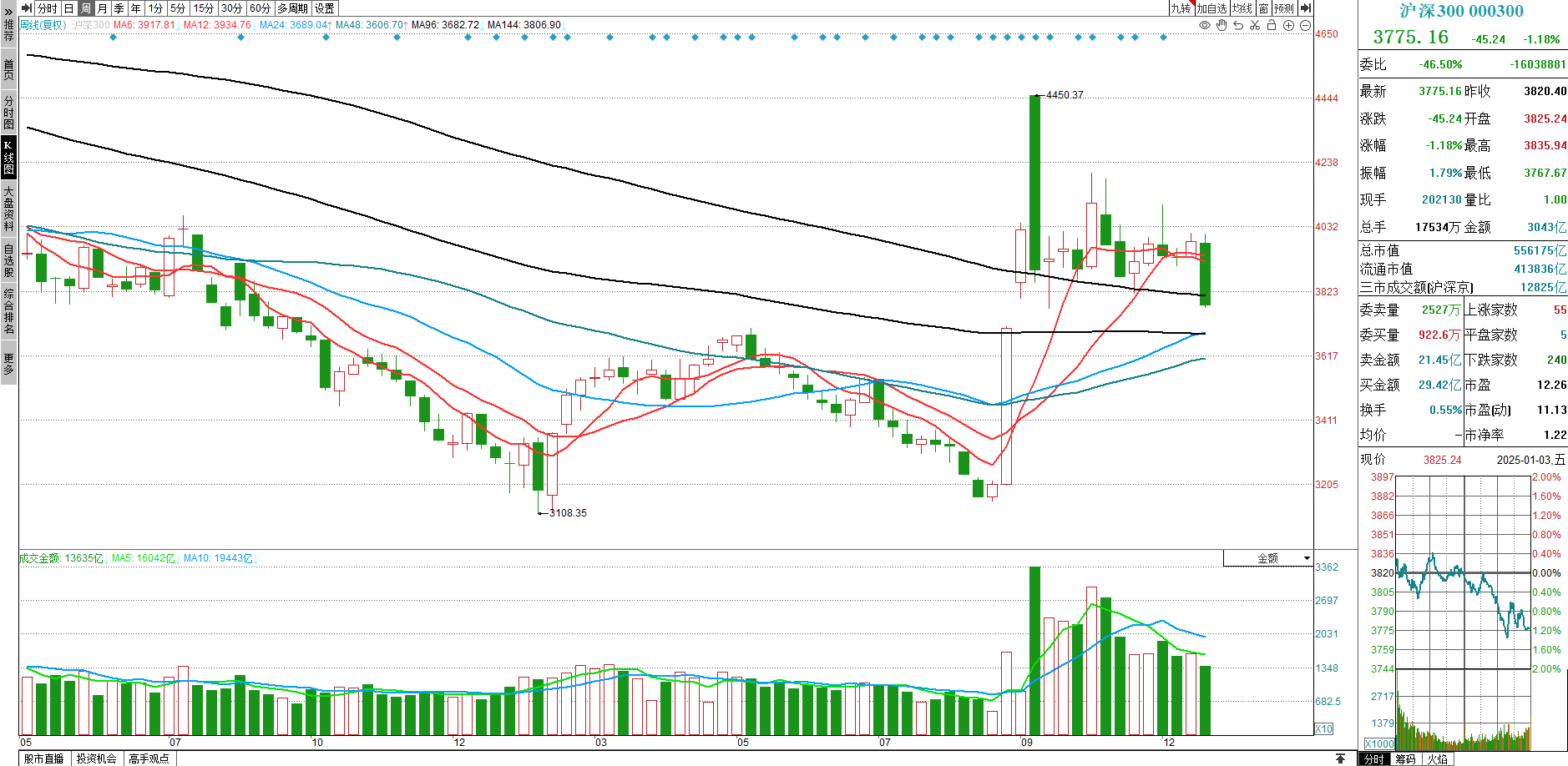Click the MA6: 3917.81 indicator label
Screen dimensions: 1568x766
[144, 25]
